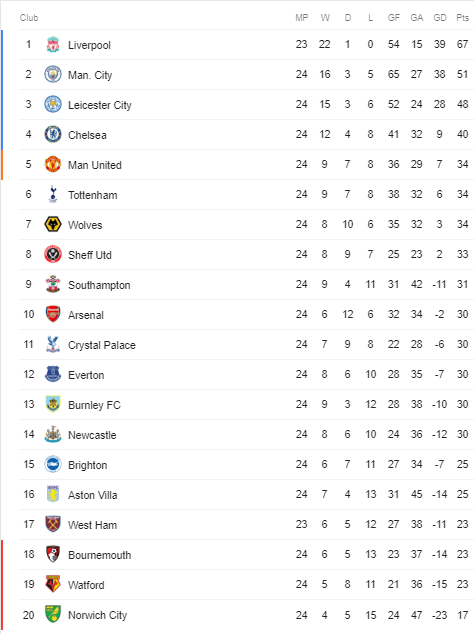Select the Crystal Palace team name

pos(102,345)
